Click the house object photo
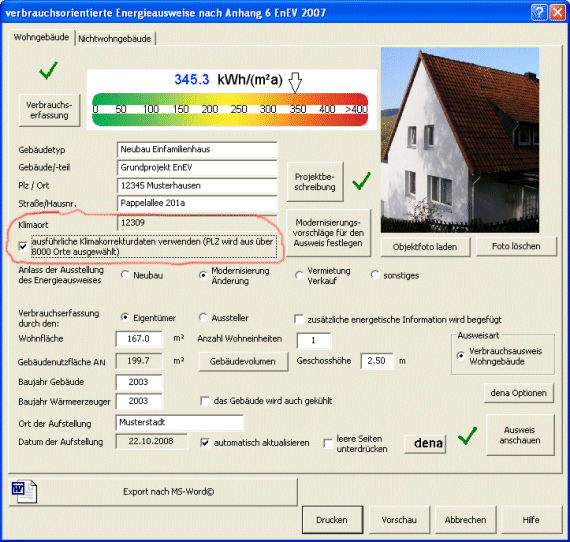This screenshot has width=570, height=542. point(460,140)
